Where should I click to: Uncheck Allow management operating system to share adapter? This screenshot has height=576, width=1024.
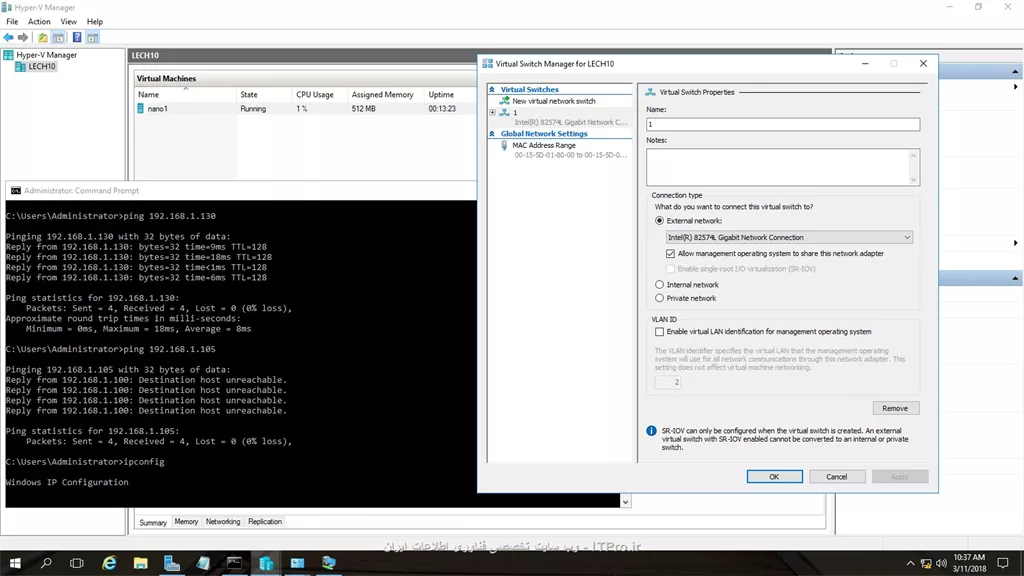(x=670, y=253)
